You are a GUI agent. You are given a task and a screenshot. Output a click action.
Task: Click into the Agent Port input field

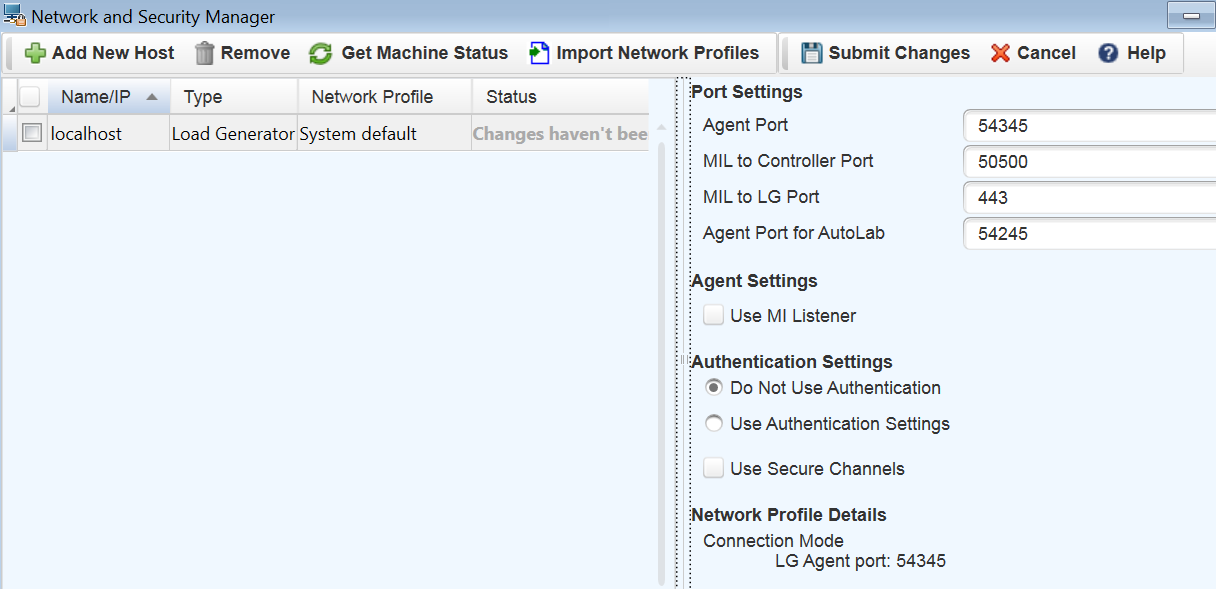pyautogui.click(x=1090, y=126)
